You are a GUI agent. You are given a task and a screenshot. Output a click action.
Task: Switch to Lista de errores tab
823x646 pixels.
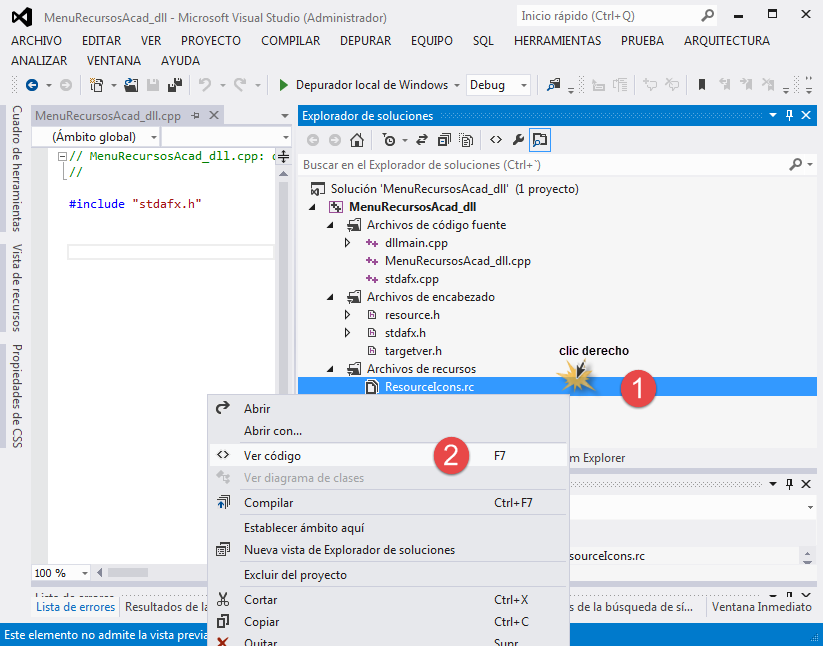tap(76, 607)
